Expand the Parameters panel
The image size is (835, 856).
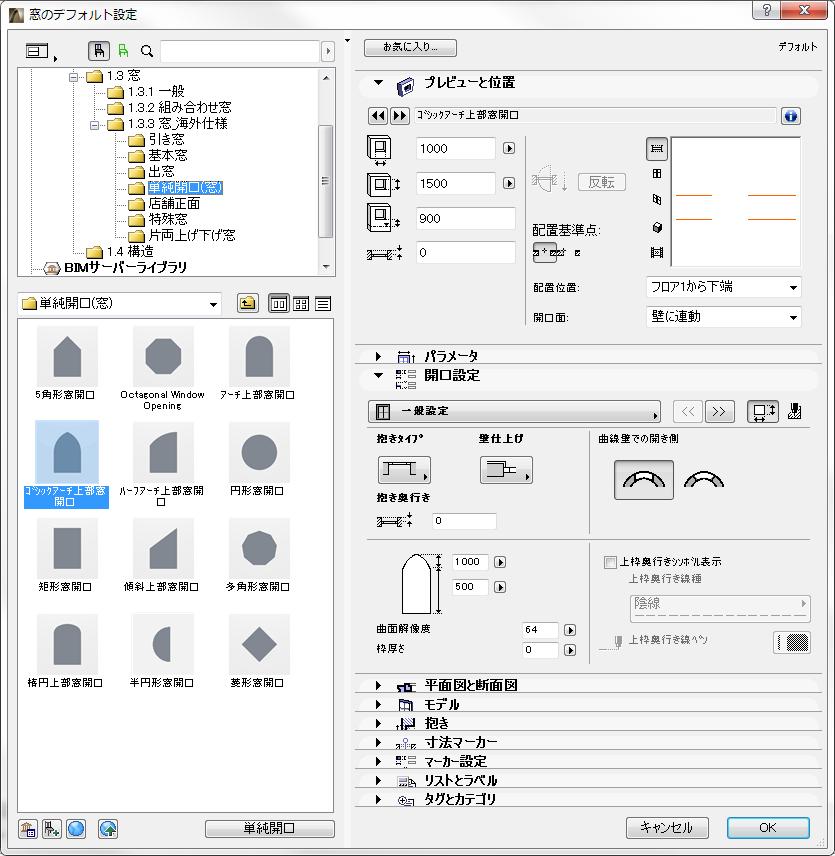378,356
